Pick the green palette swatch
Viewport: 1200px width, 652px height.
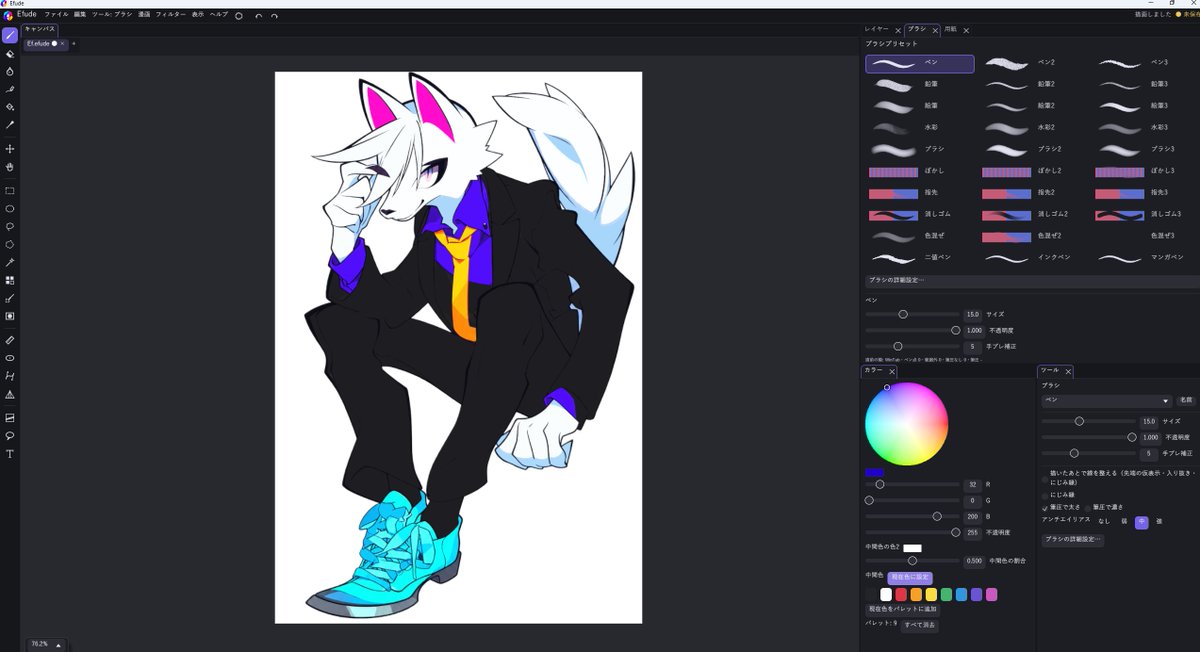click(946, 595)
